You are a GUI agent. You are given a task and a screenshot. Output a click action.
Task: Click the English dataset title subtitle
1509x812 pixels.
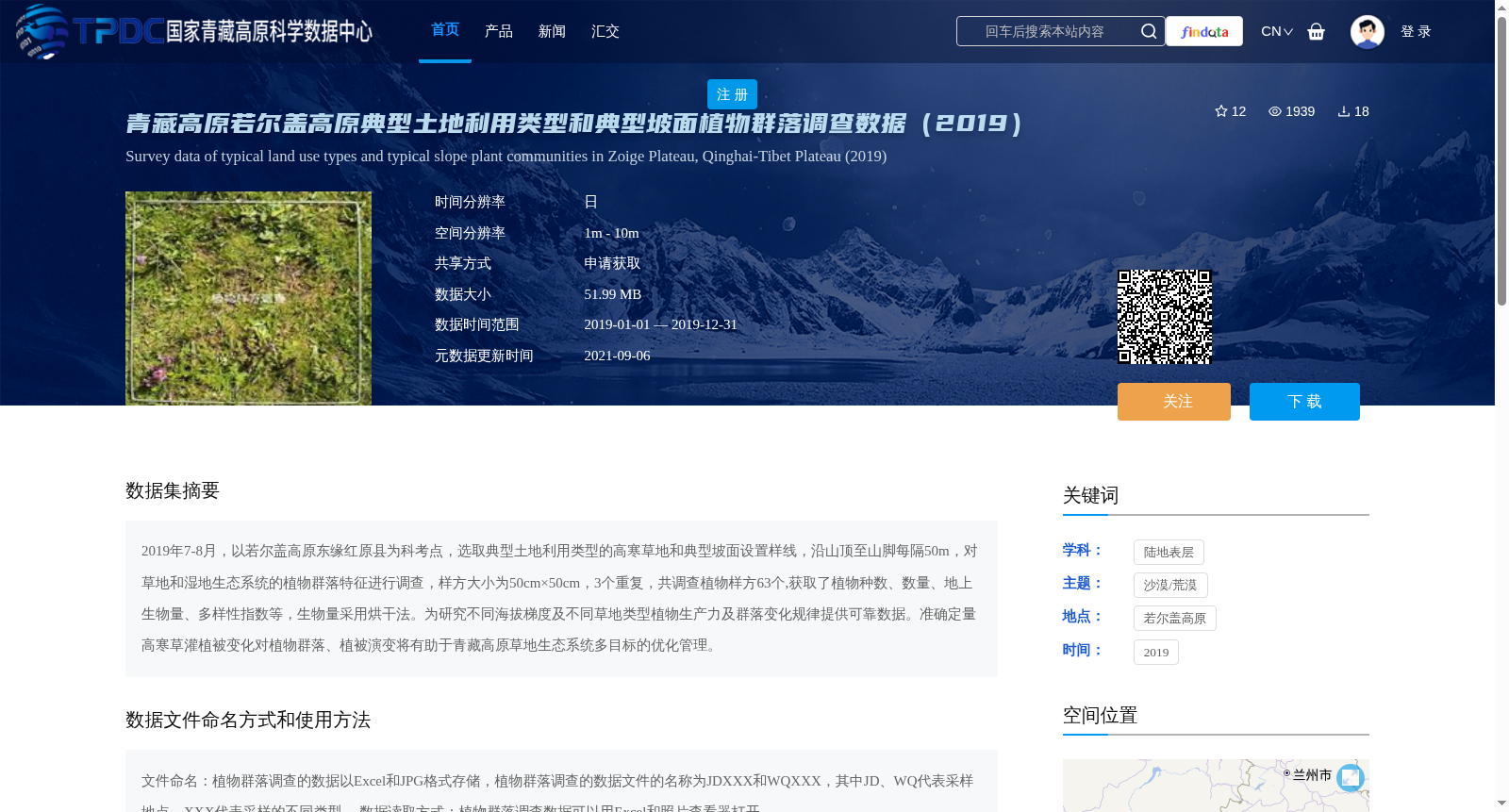pyautogui.click(x=506, y=157)
